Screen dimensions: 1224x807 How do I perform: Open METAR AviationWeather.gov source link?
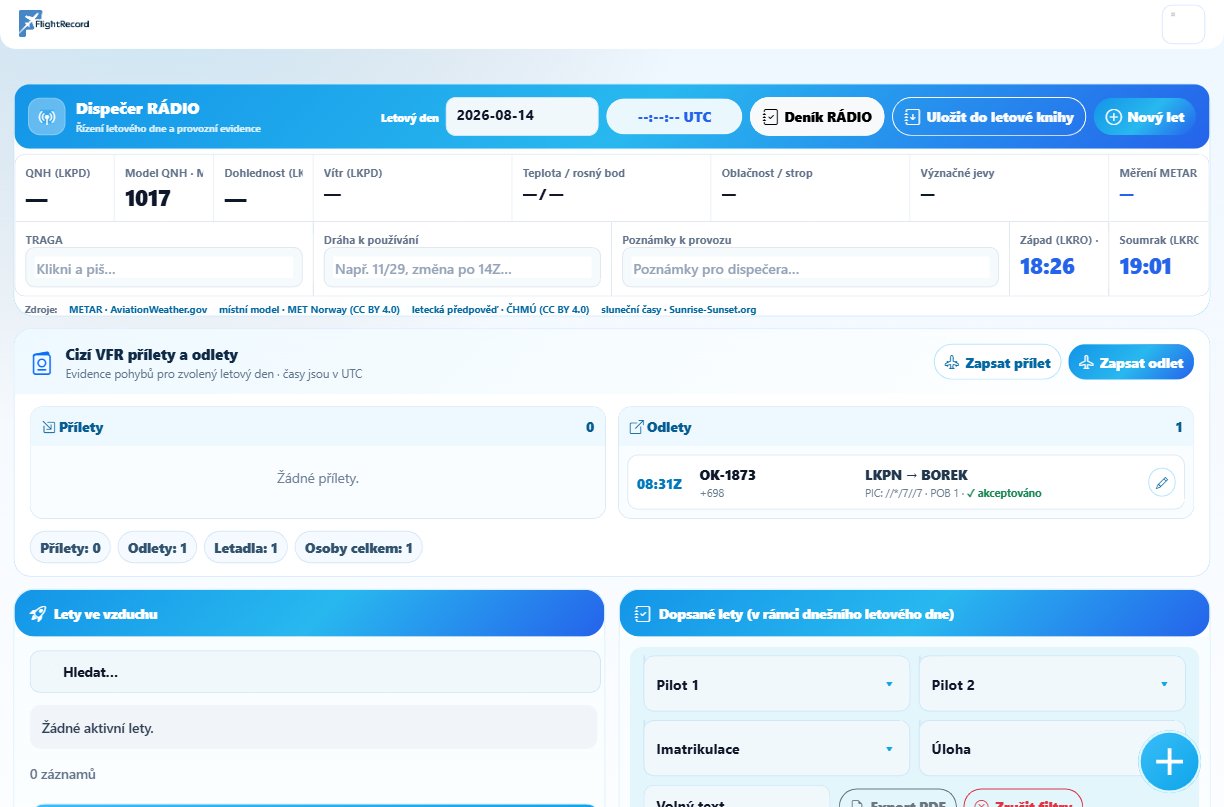(138, 310)
